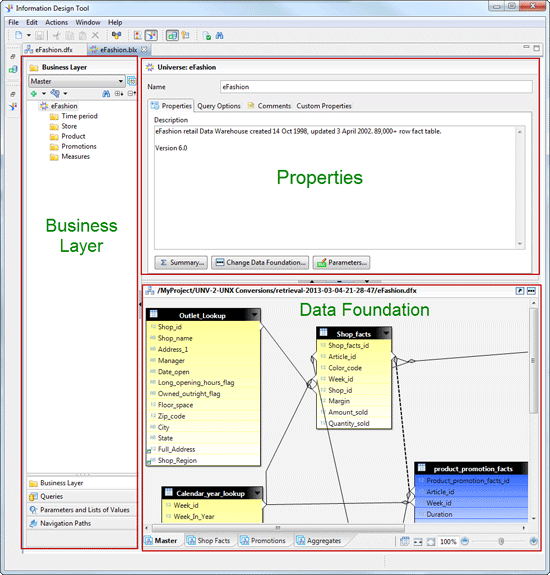Click the detach data foundation view icon

point(520,291)
